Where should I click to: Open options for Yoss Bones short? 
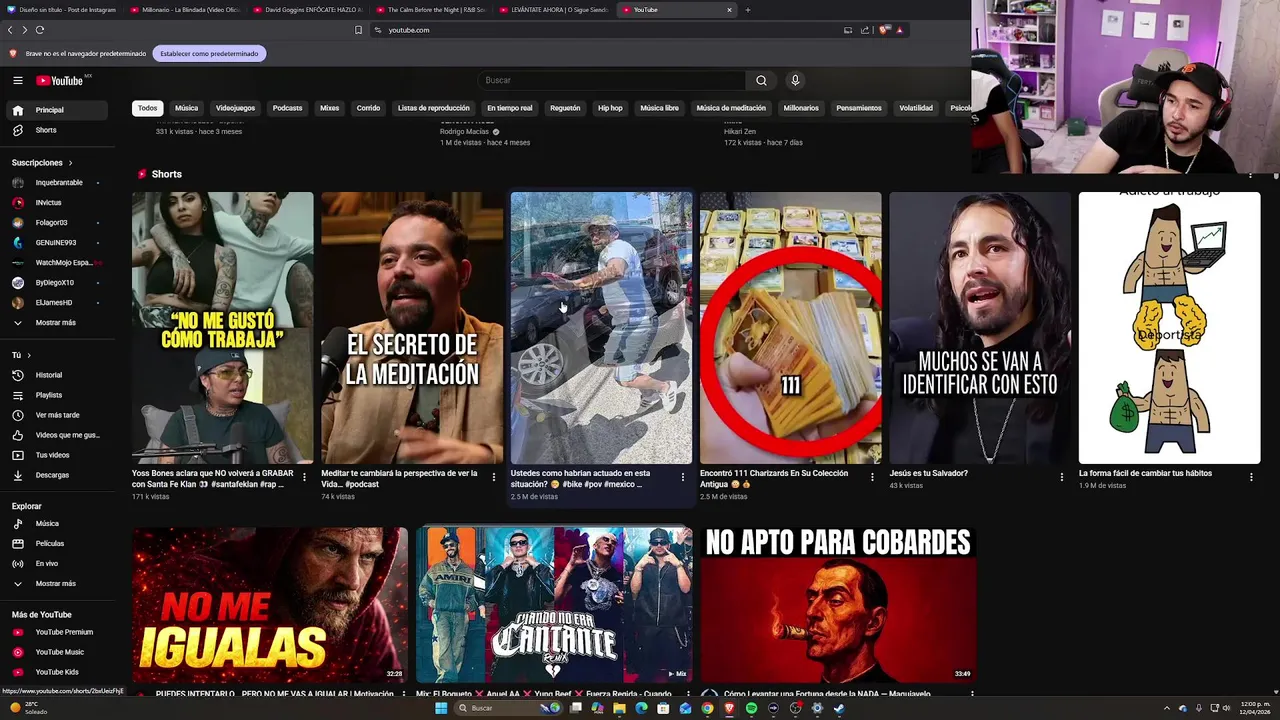(305, 477)
